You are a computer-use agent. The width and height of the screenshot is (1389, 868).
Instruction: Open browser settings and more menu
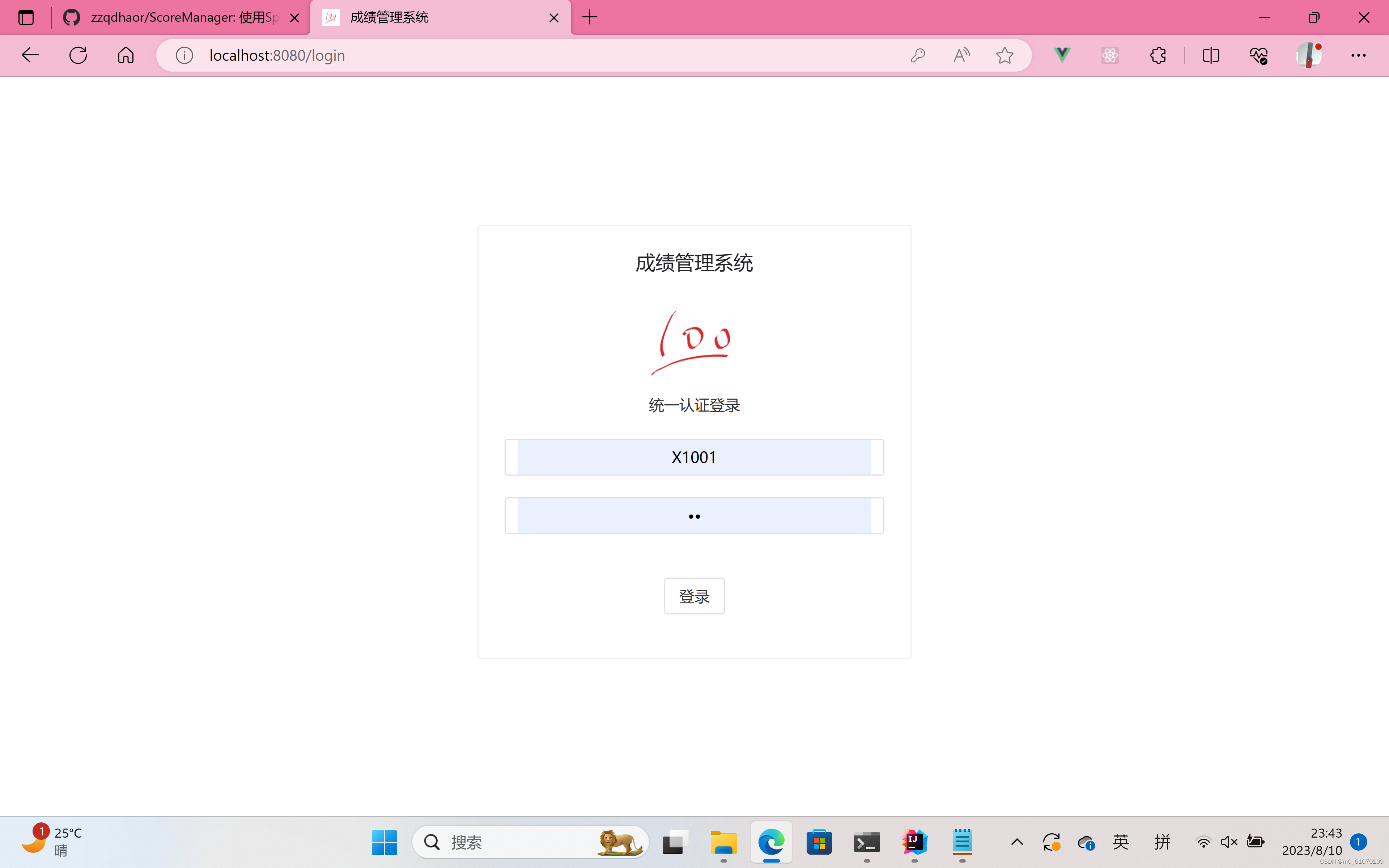point(1358,55)
